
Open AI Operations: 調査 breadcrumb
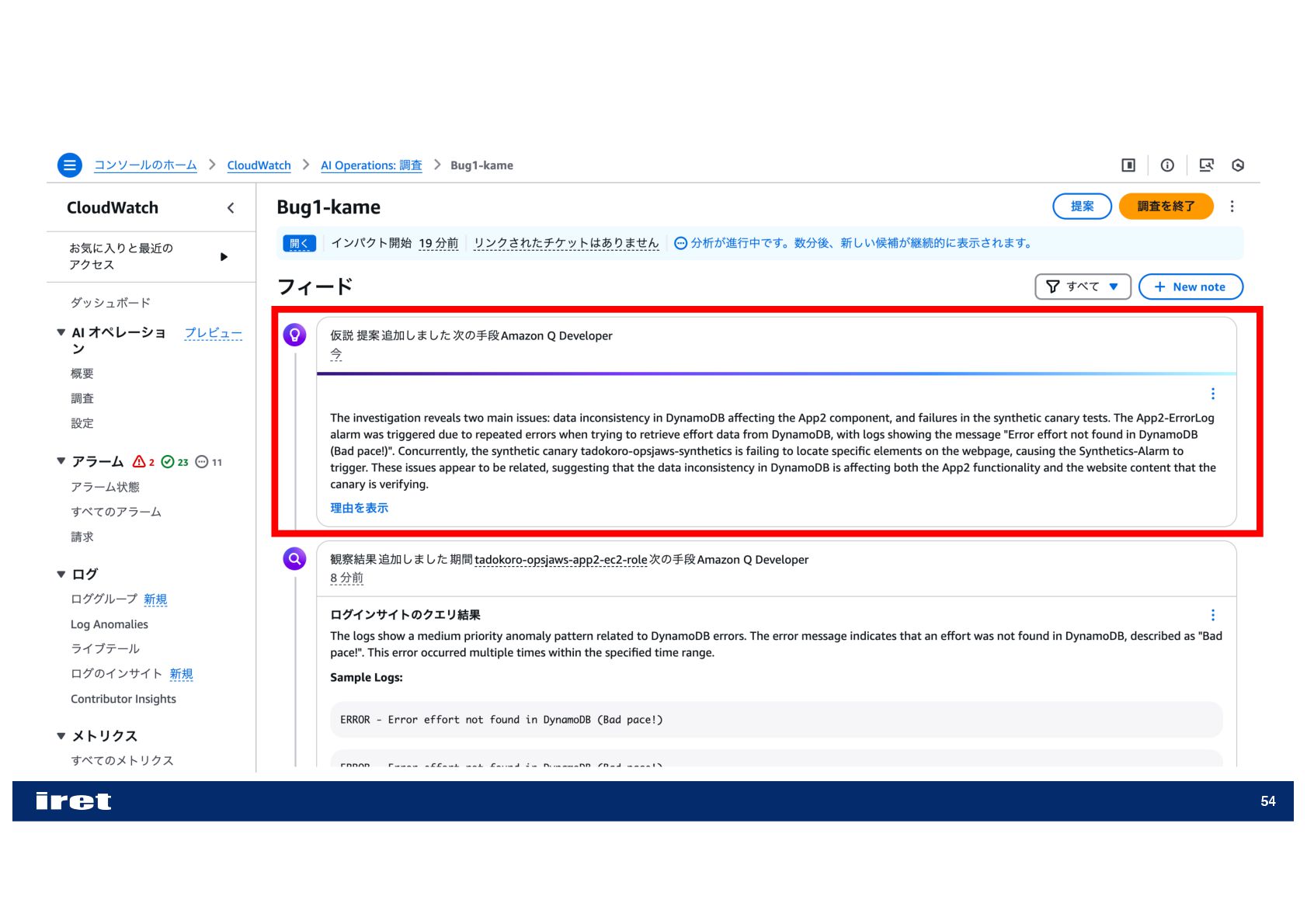tap(371, 165)
